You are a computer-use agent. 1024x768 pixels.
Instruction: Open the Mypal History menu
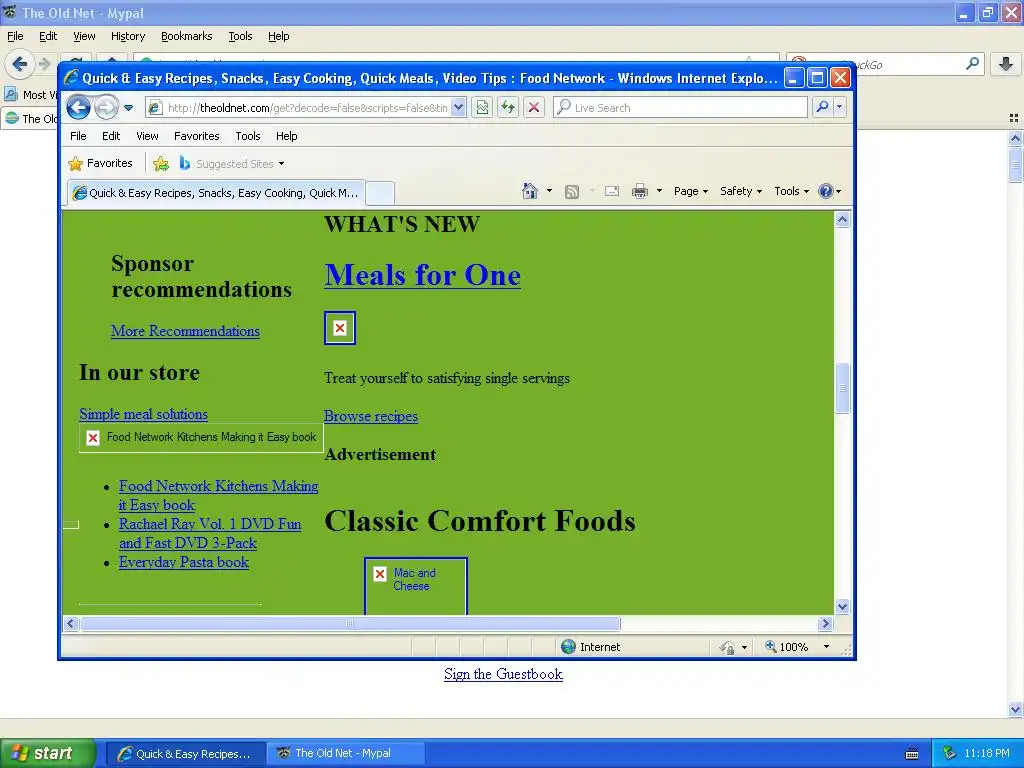[127, 36]
